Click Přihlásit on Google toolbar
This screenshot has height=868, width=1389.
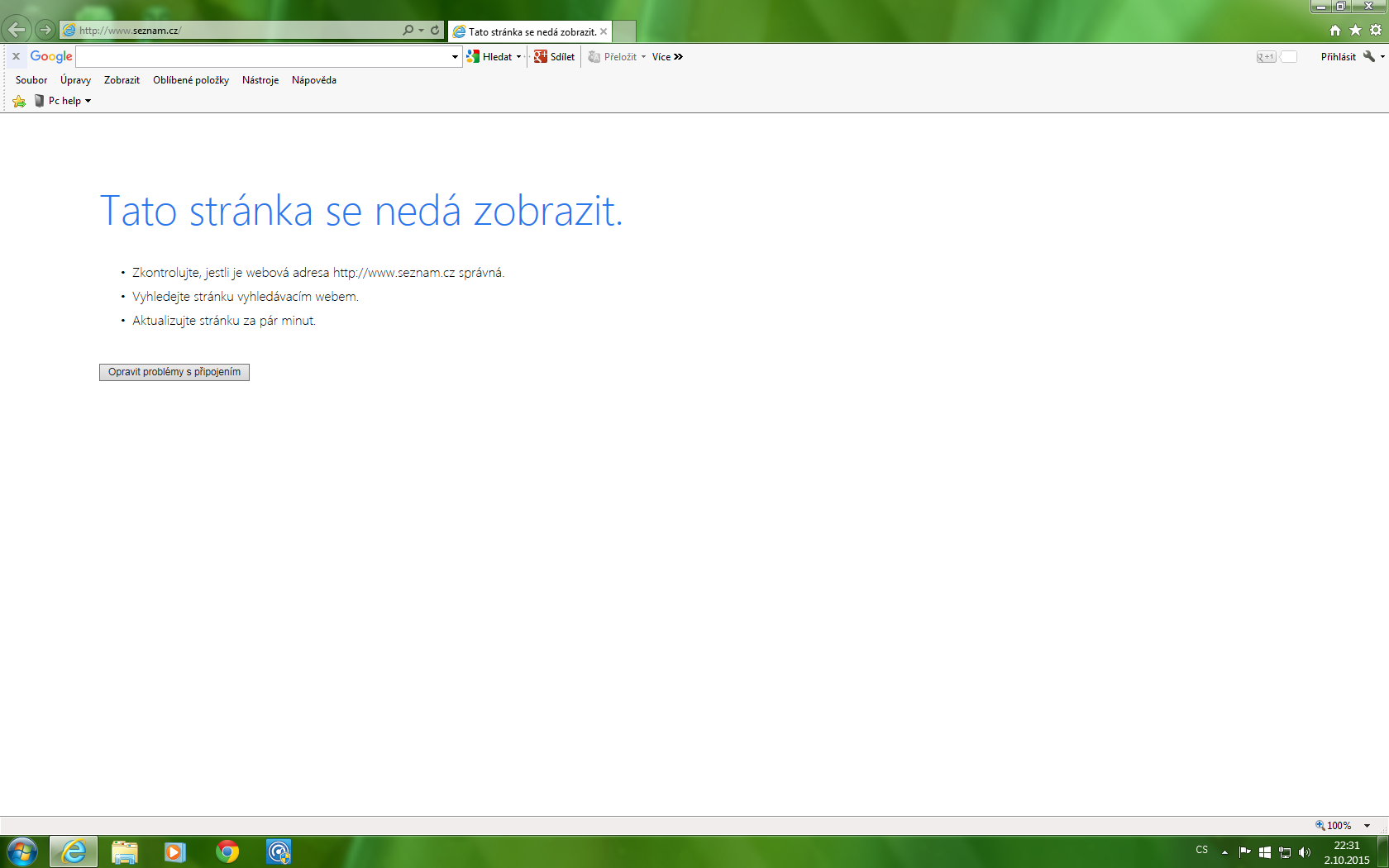point(1338,57)
